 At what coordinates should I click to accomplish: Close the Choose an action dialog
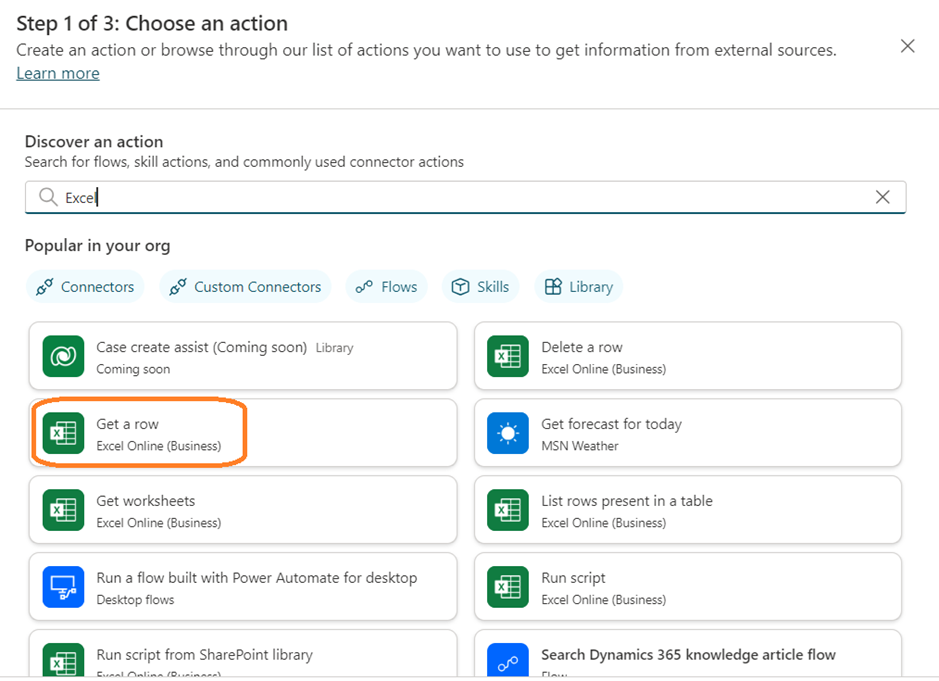click(x=907, y=46)
